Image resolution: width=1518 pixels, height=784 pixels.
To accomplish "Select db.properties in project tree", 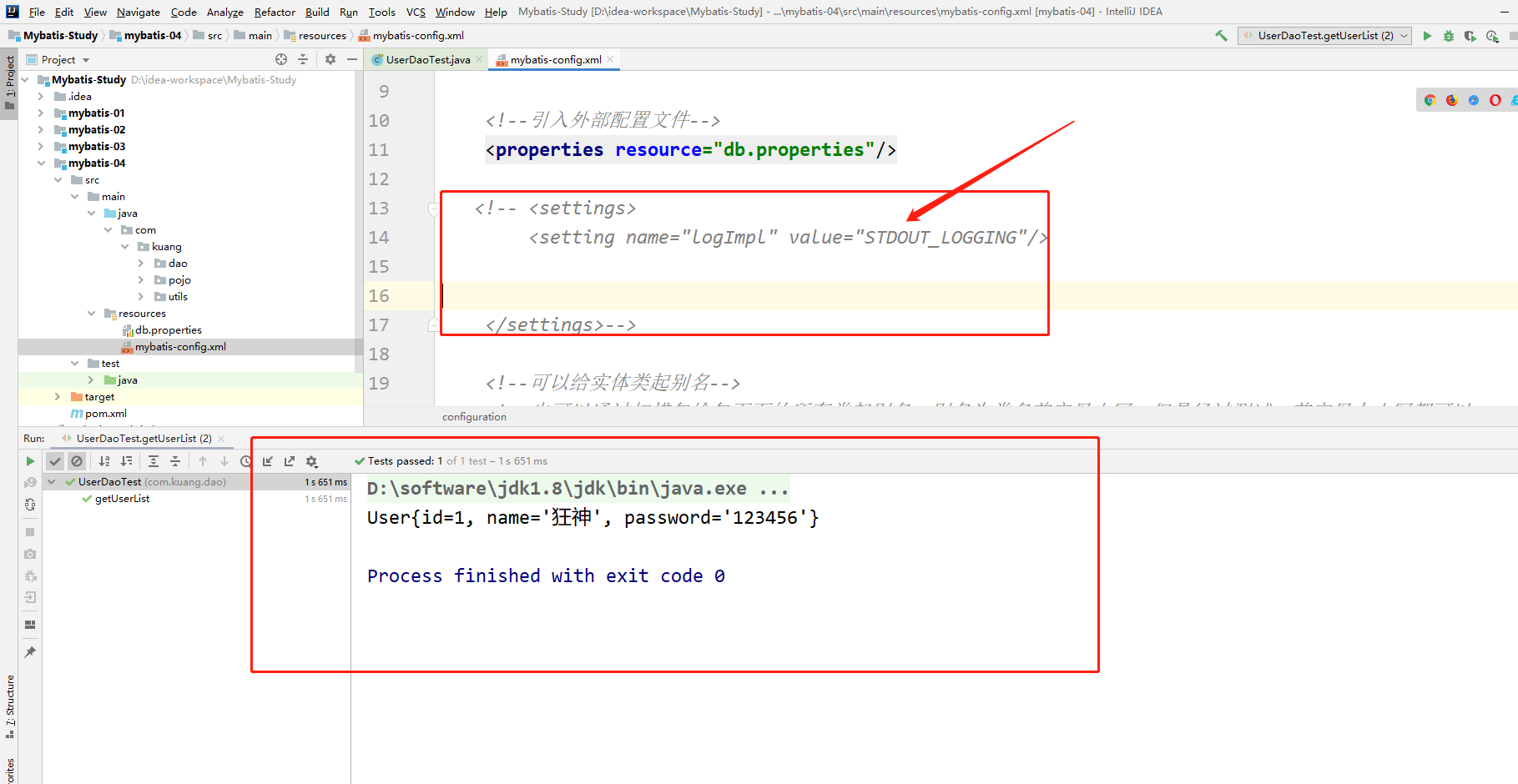I will coord(168,330).
